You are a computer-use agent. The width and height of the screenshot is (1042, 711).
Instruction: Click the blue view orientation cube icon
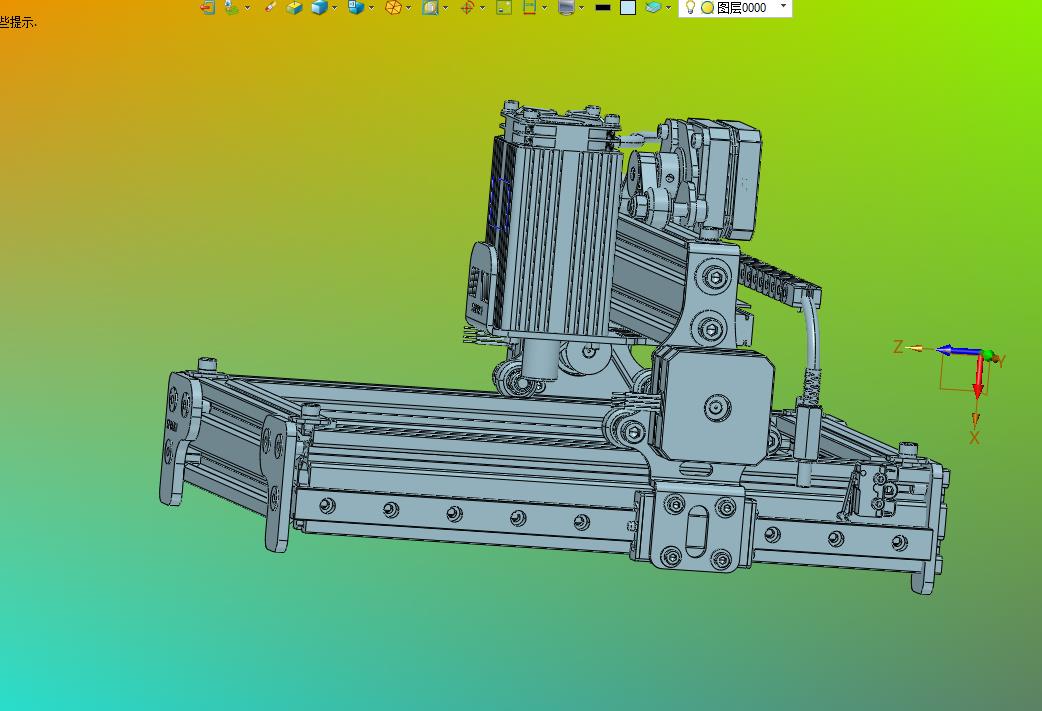click(x=356, y=7)
